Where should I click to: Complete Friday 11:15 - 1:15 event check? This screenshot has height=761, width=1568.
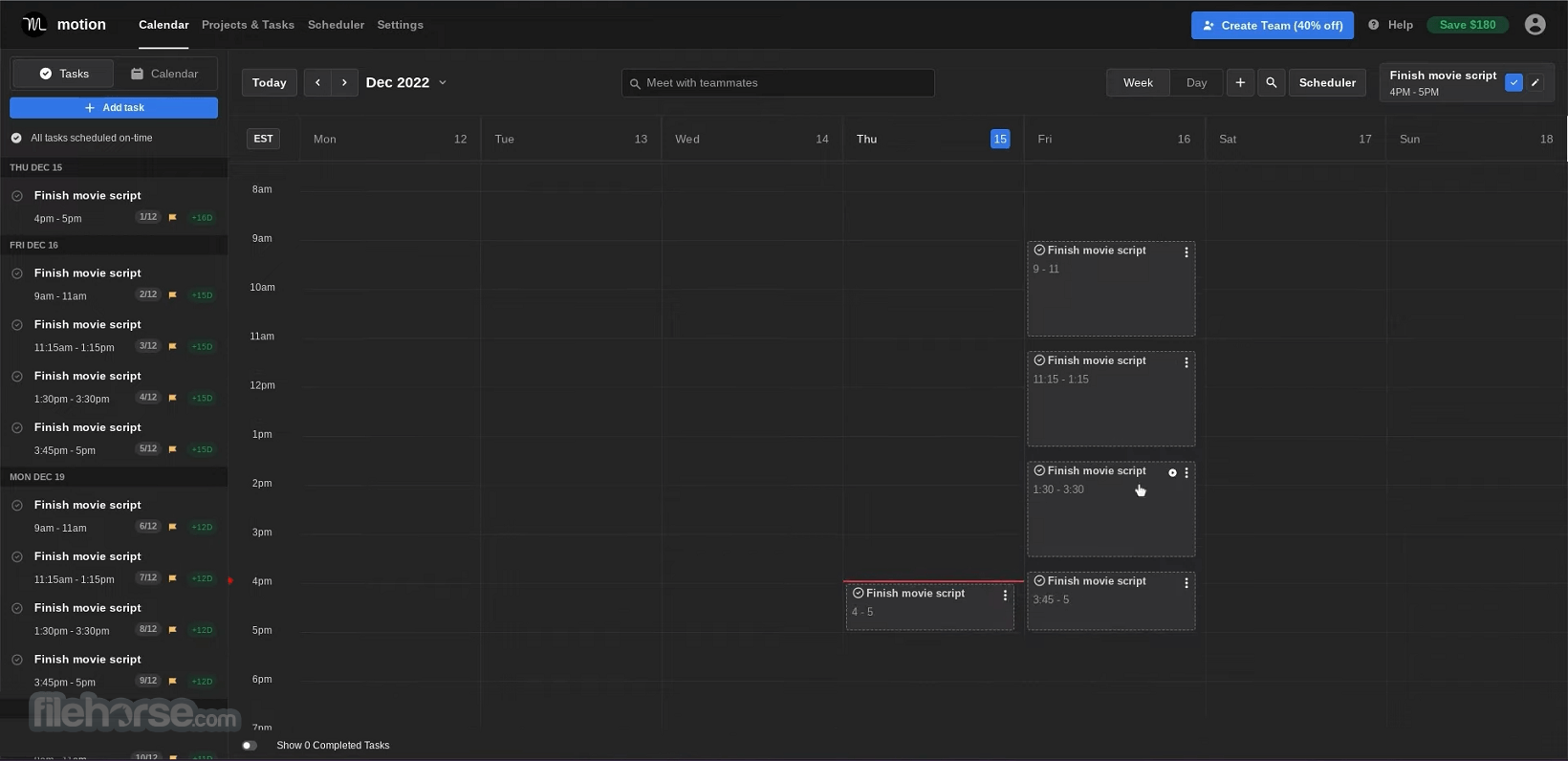pyautogui.click(x=1039, y=360)
